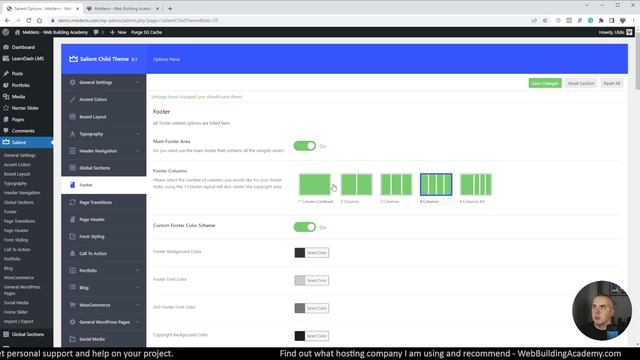Screen dimensions: 640x360
Task: Expand General WordPress Pages section arrow
Action: [x=138, y=322]
